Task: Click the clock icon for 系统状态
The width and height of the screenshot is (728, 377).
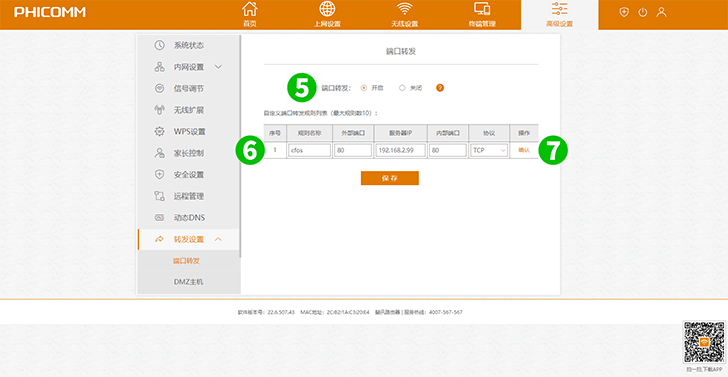Action: [159, 45]
